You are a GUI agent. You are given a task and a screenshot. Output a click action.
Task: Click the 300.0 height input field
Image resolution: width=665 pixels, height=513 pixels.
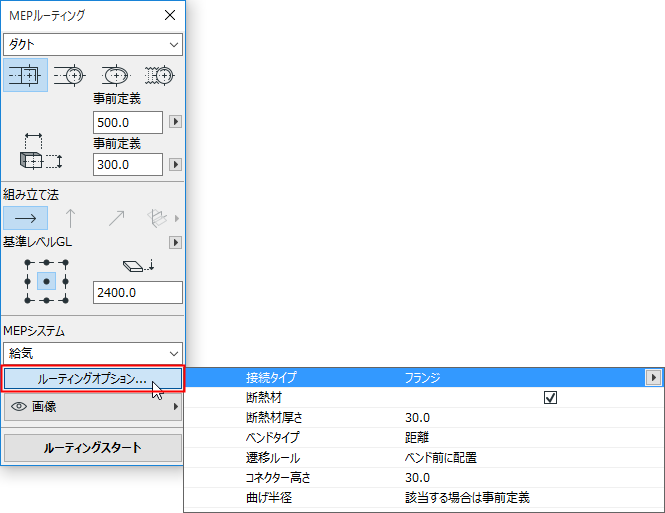[128, 164]
